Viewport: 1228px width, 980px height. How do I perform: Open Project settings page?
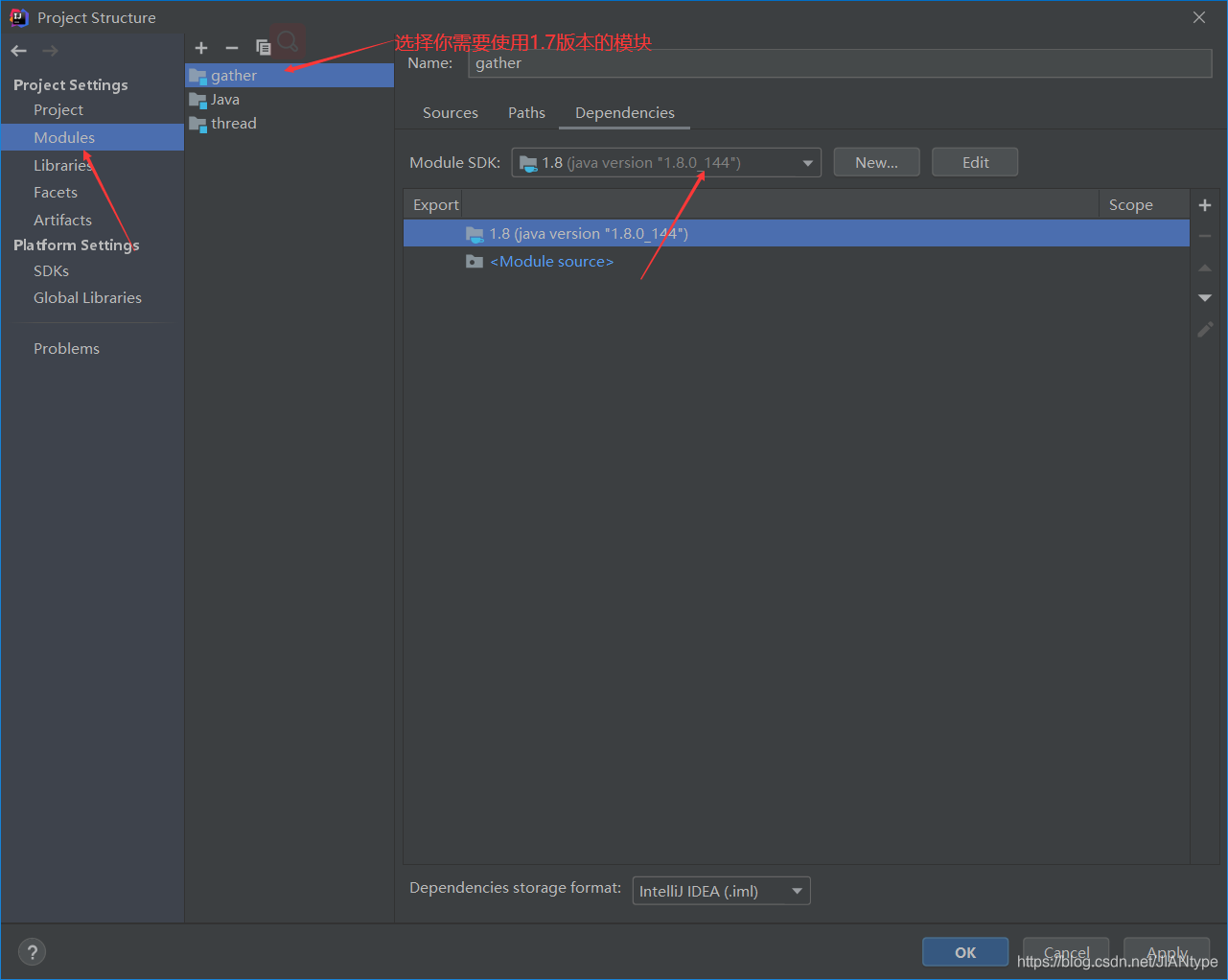click(x=58, y=110)
